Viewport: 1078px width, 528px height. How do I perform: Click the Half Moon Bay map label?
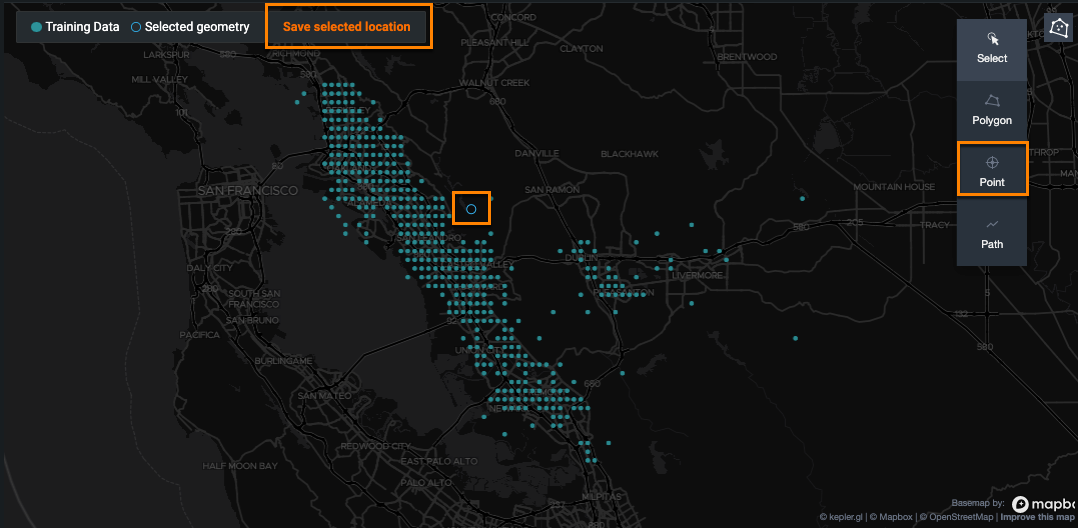240,466
